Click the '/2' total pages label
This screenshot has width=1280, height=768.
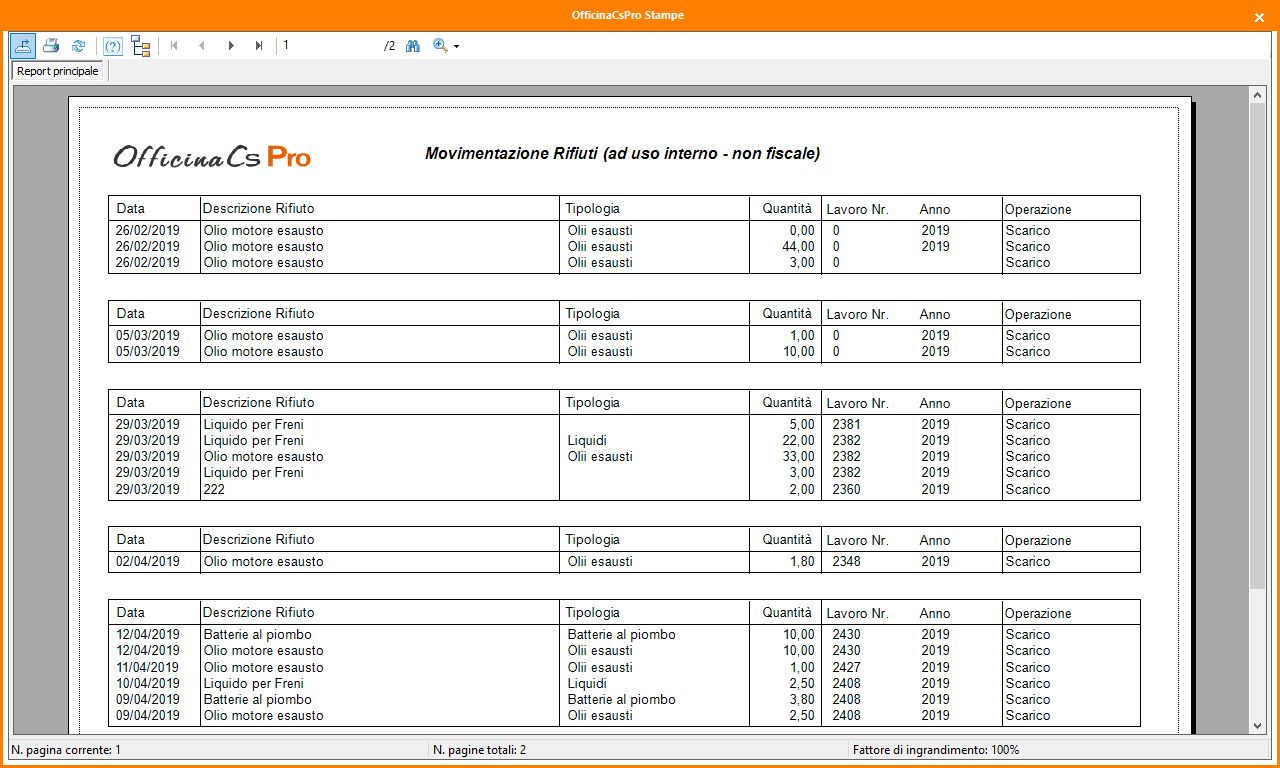(x=390, y=46)
